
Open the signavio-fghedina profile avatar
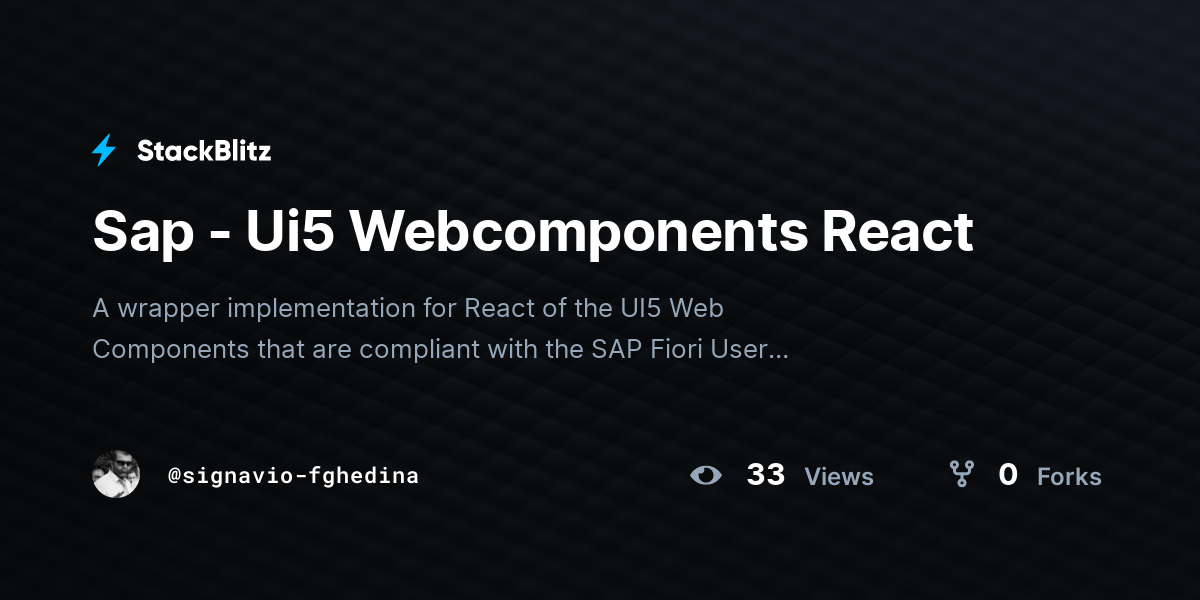(116, 474)
